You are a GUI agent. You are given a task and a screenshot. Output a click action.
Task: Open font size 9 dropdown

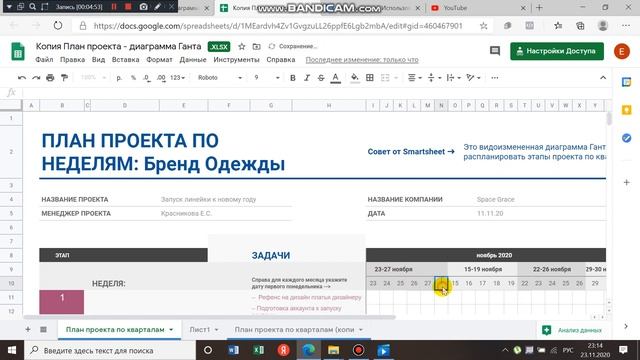267,78
